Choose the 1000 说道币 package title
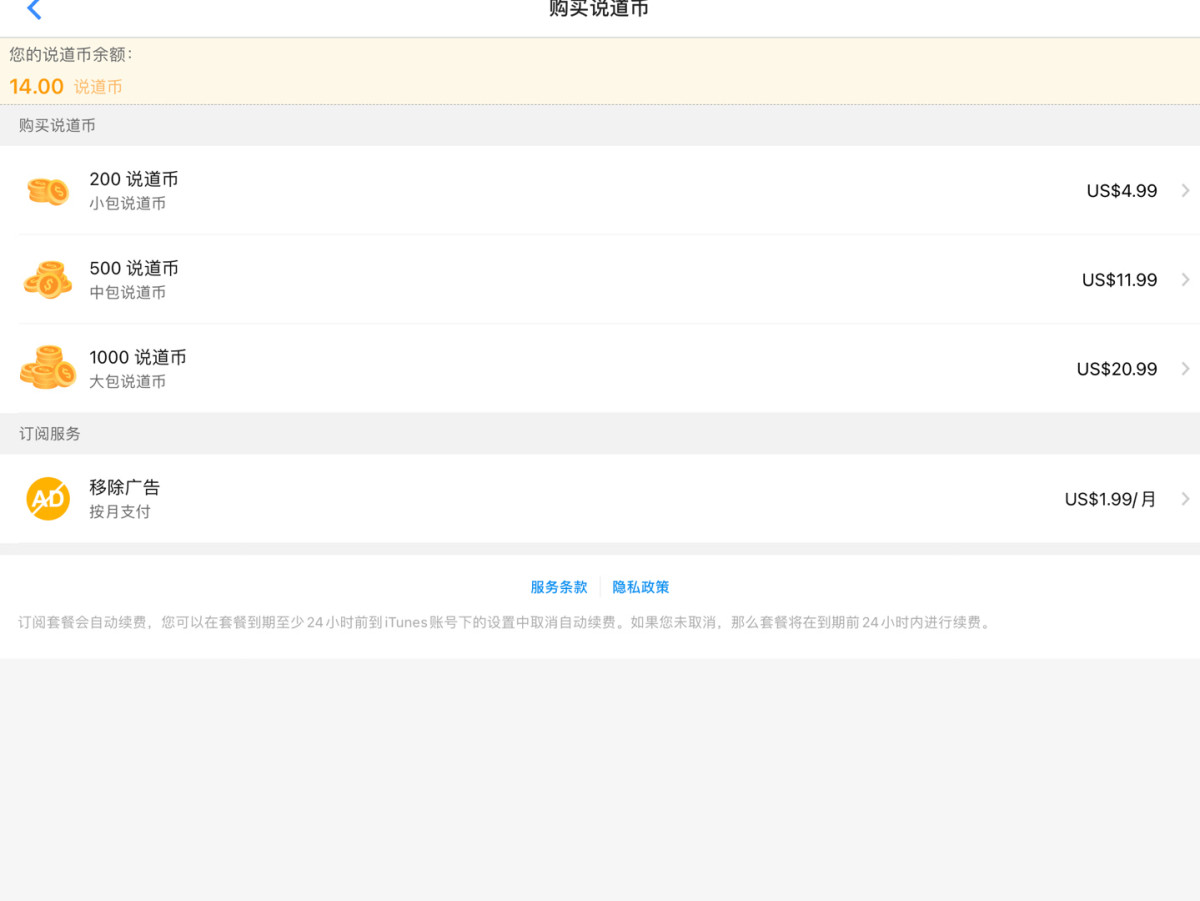This screenshot has height=901, width=1200. click(x=138, y=357)
